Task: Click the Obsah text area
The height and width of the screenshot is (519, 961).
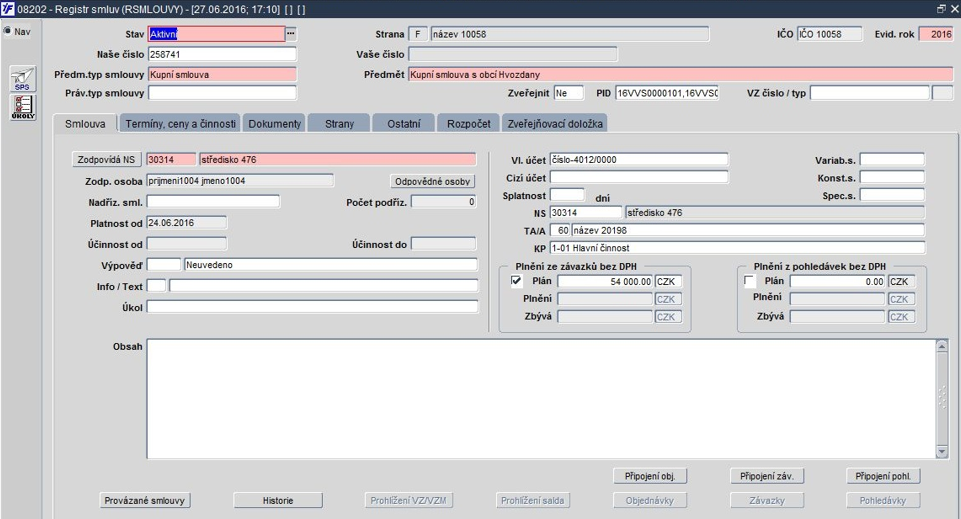Action: [541, 399]
